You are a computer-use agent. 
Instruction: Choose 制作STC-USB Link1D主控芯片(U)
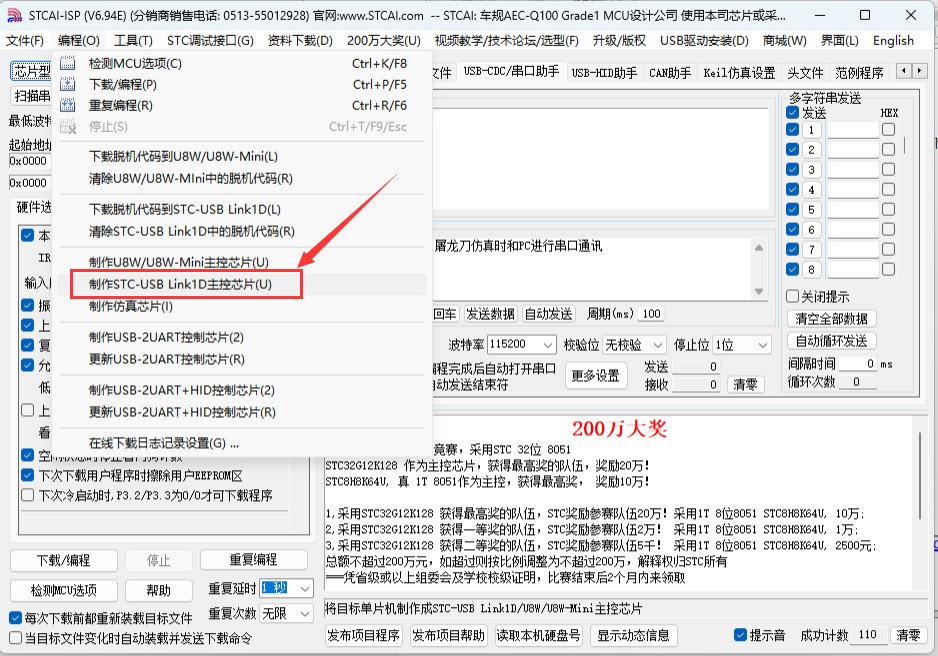point(242,284)
